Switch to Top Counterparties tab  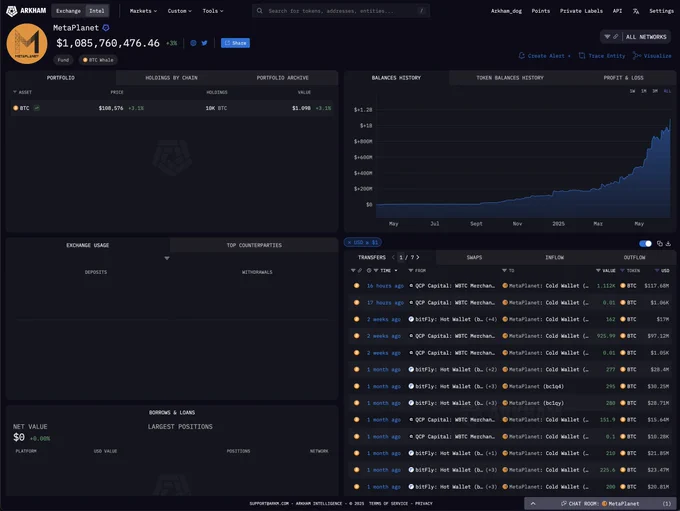254,245
